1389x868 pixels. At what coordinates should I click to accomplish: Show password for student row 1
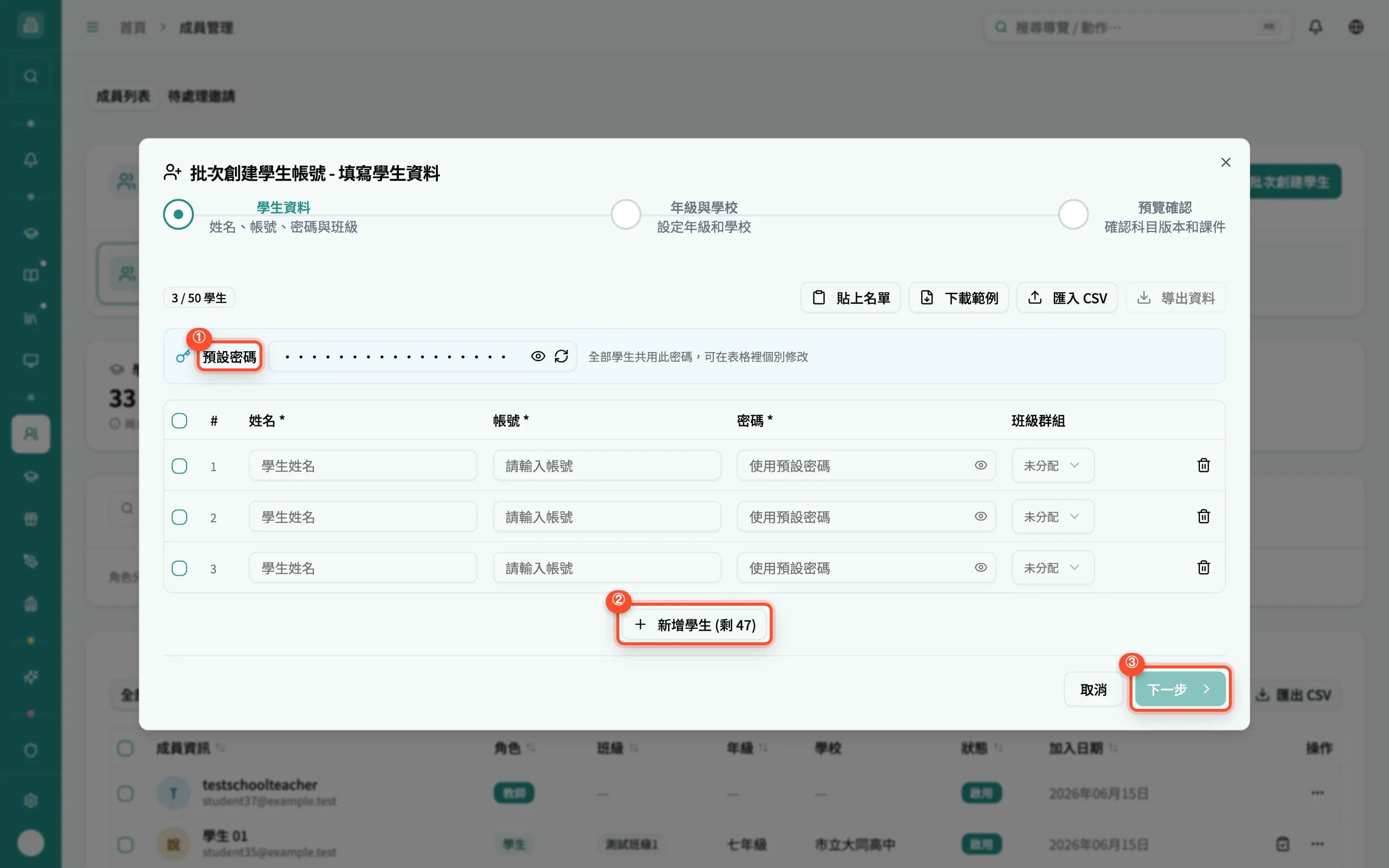[980, 465]
